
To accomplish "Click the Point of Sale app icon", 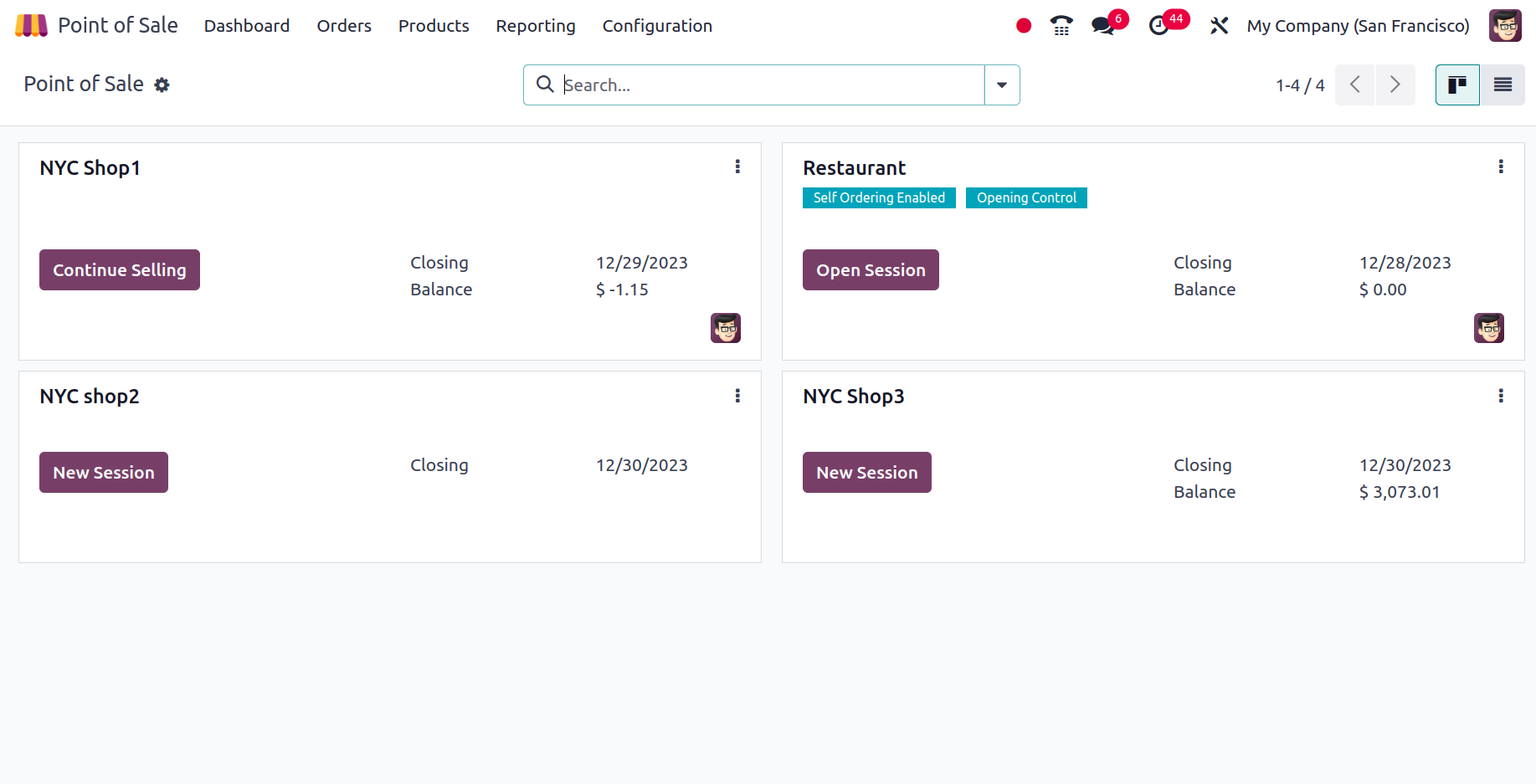I will (30, 25).
